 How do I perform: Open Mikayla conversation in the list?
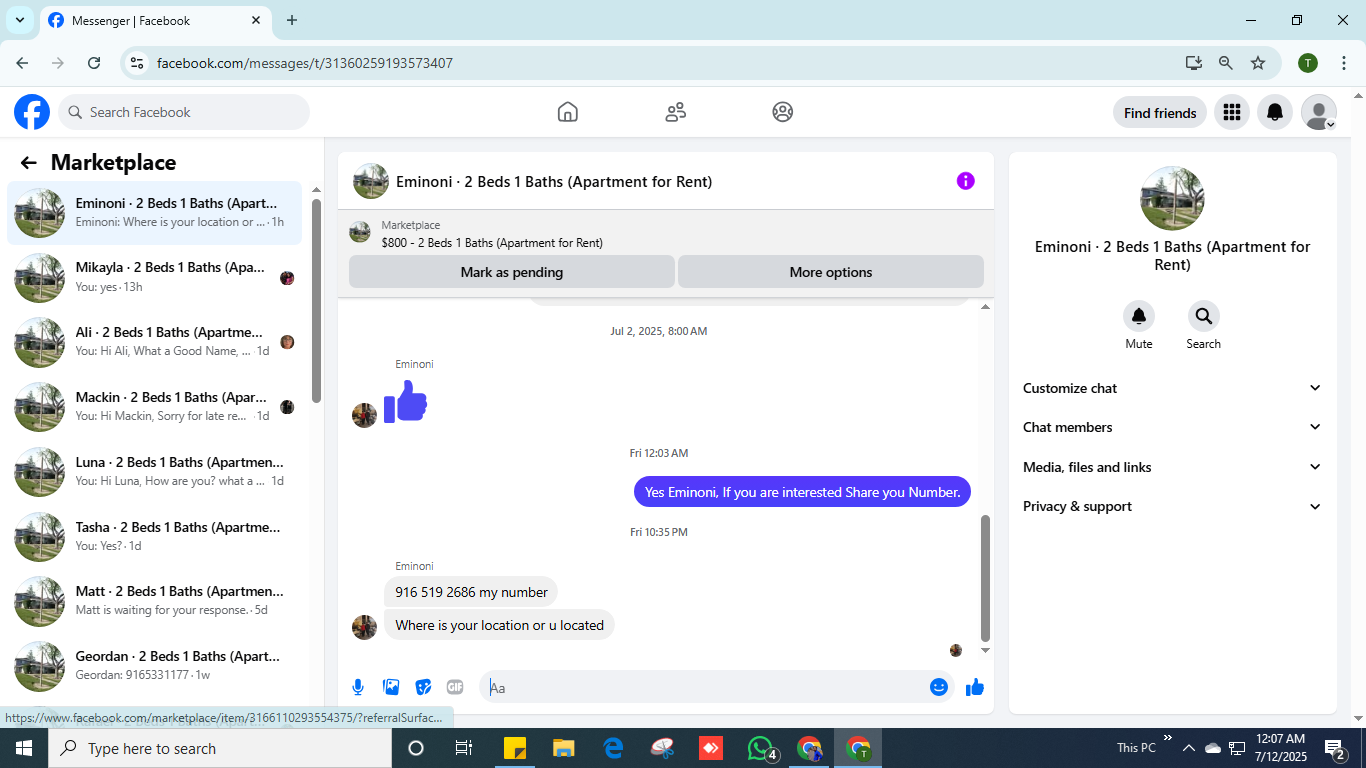point(155,277)
